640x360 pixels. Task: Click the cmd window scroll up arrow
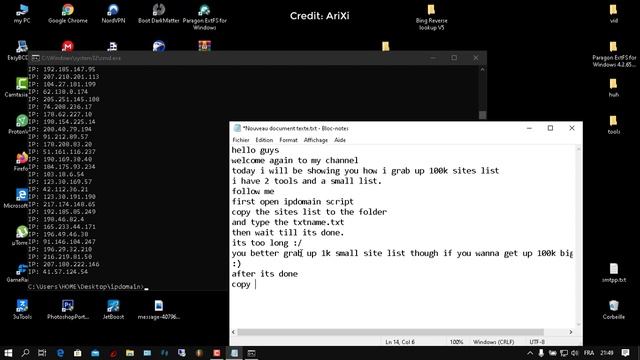click(482, 69)
